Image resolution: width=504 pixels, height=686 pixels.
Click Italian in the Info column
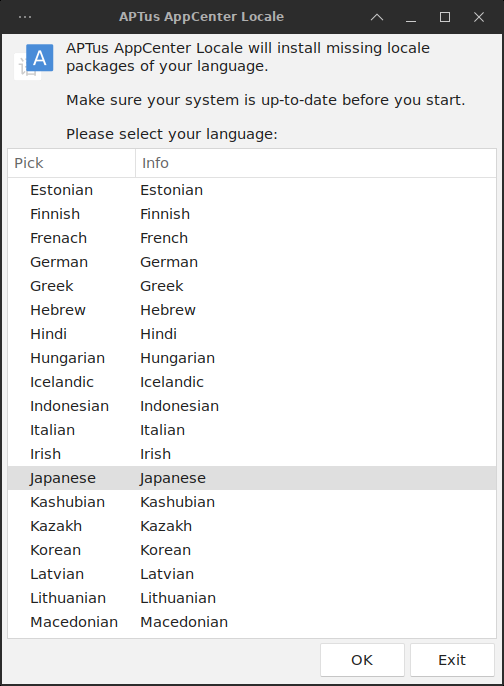[162, 430]
